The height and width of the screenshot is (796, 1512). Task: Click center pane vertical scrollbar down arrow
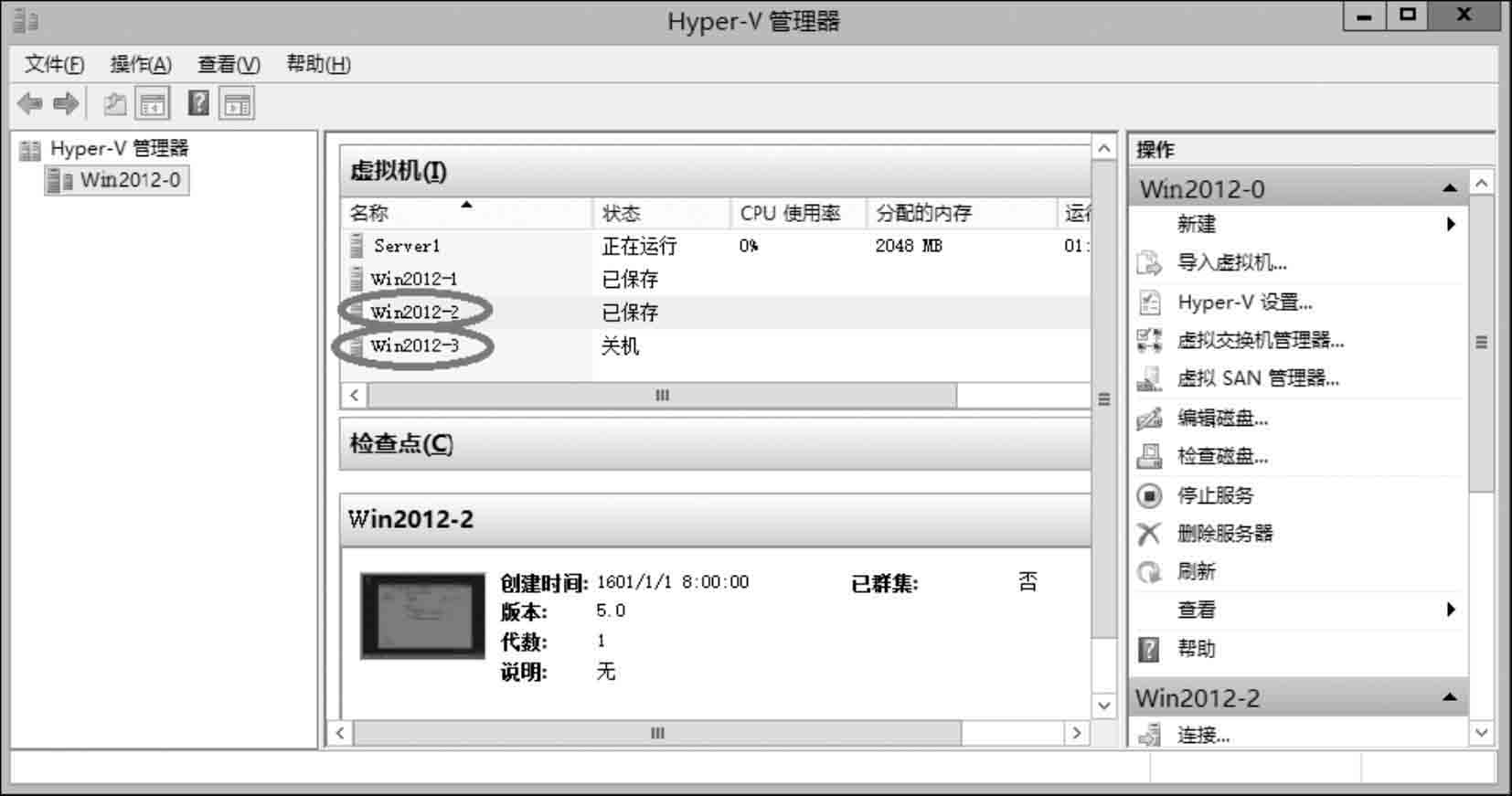click(x=1104, y=706)
